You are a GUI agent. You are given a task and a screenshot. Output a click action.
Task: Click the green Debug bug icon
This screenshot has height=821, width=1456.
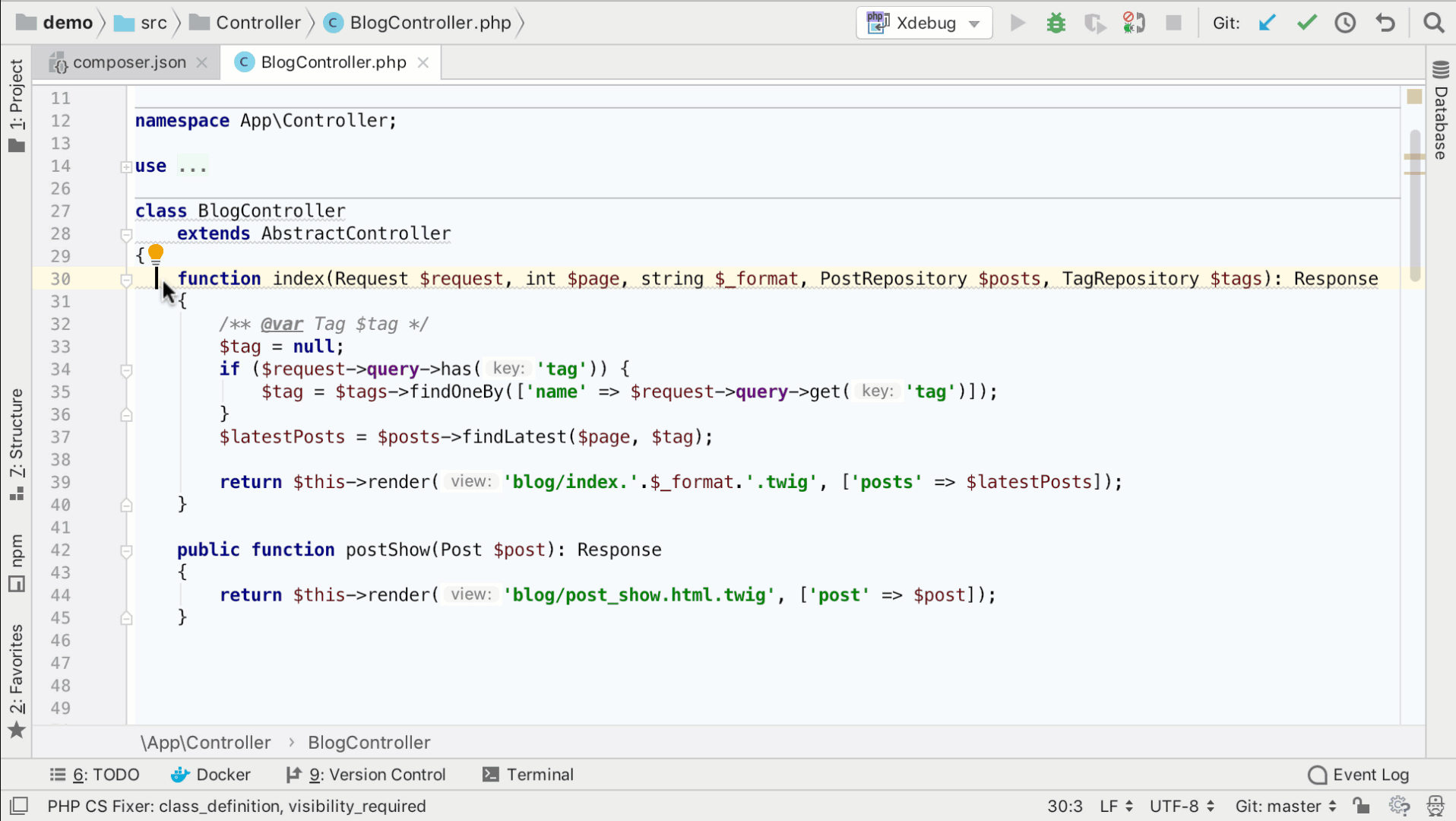coord(1056,23)
